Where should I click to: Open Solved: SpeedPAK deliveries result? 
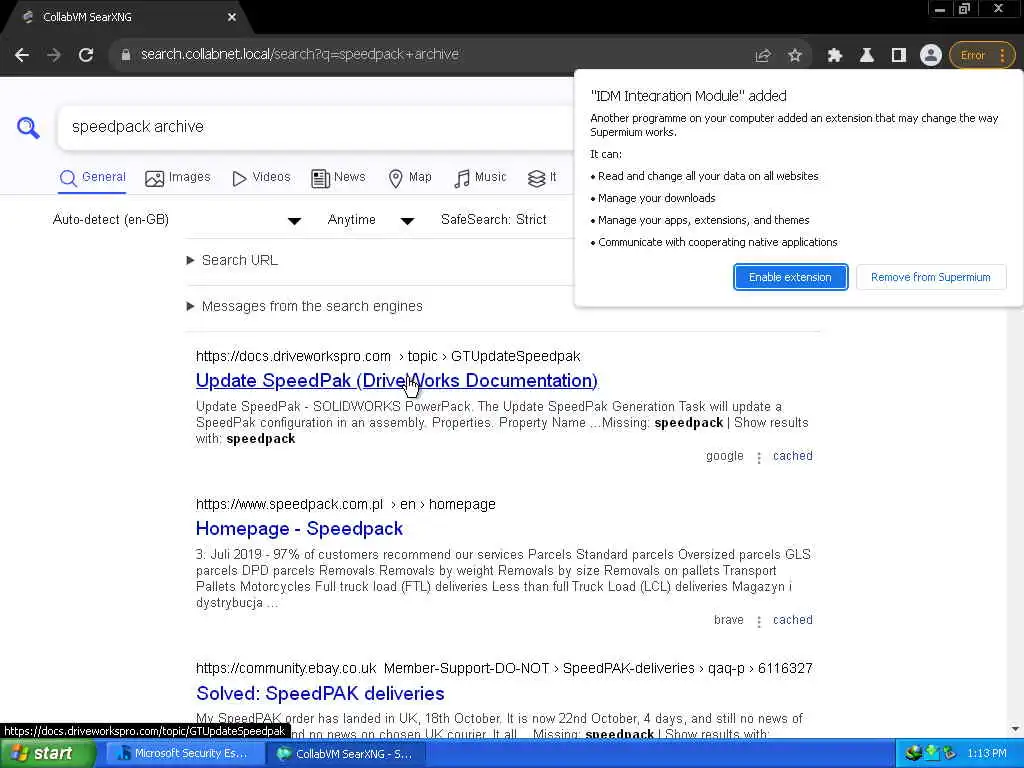click(320, 694)
